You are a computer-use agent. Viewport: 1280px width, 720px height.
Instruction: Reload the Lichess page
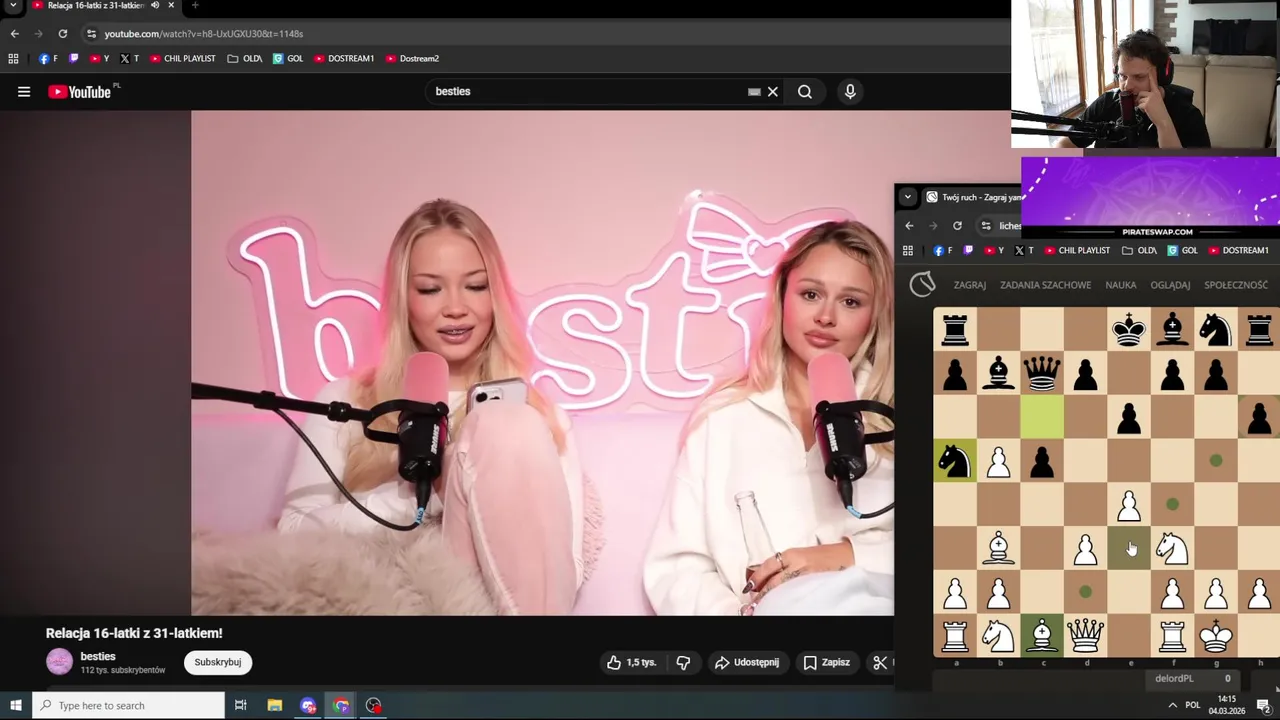[x=957, y=226]
